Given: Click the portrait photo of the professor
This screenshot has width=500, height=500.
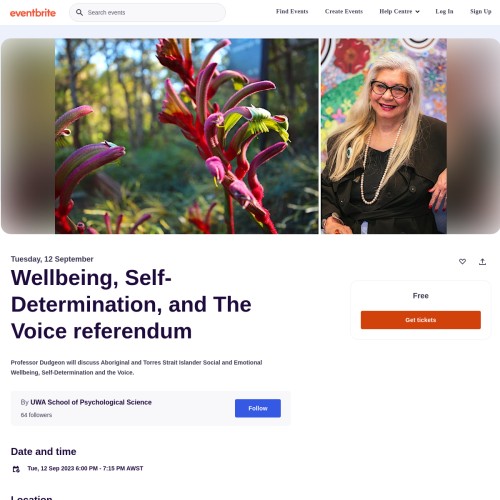Looking at the screenshot, I should click(384, 136).
